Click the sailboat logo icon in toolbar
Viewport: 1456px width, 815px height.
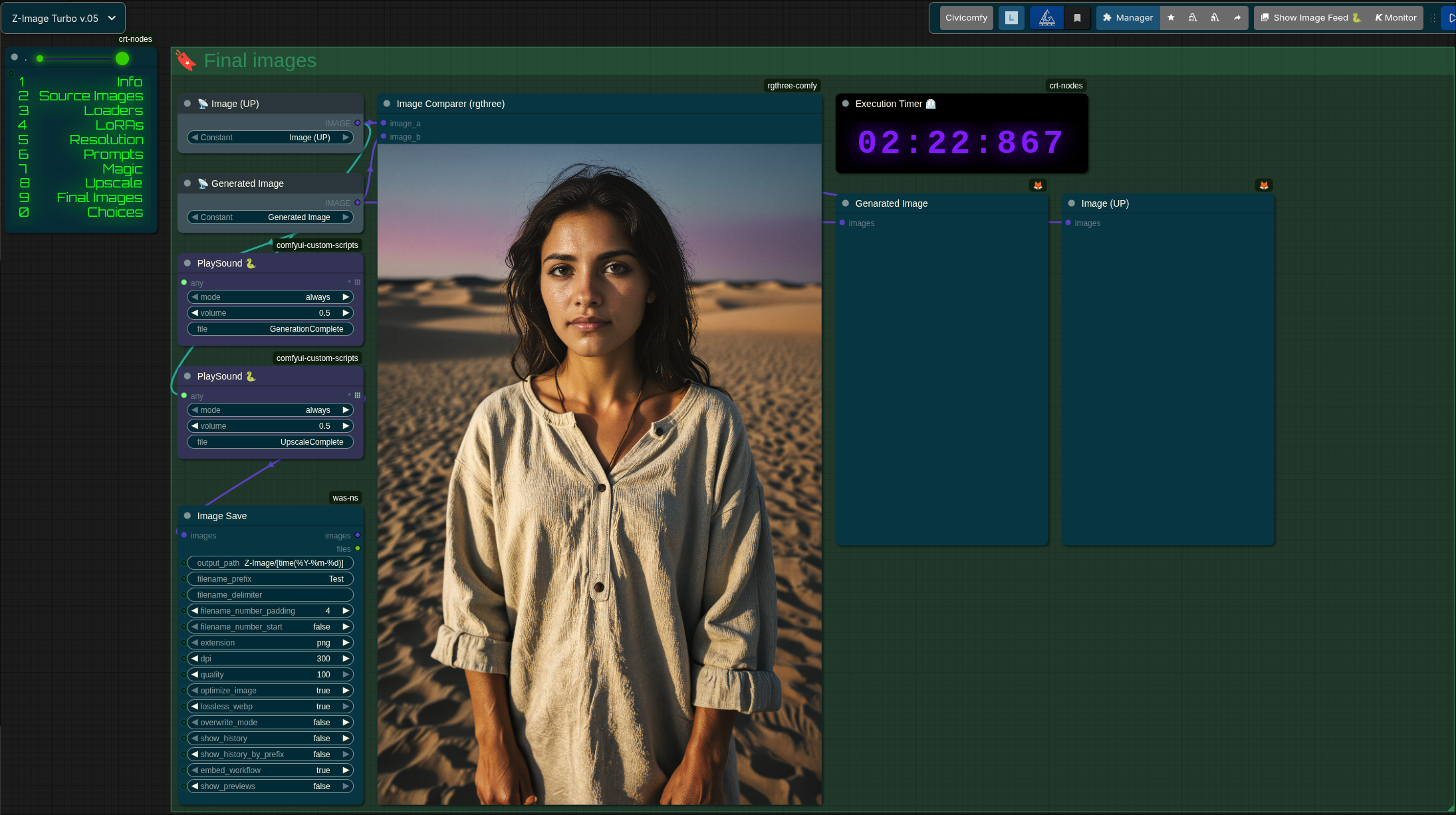click(1046, 18)
